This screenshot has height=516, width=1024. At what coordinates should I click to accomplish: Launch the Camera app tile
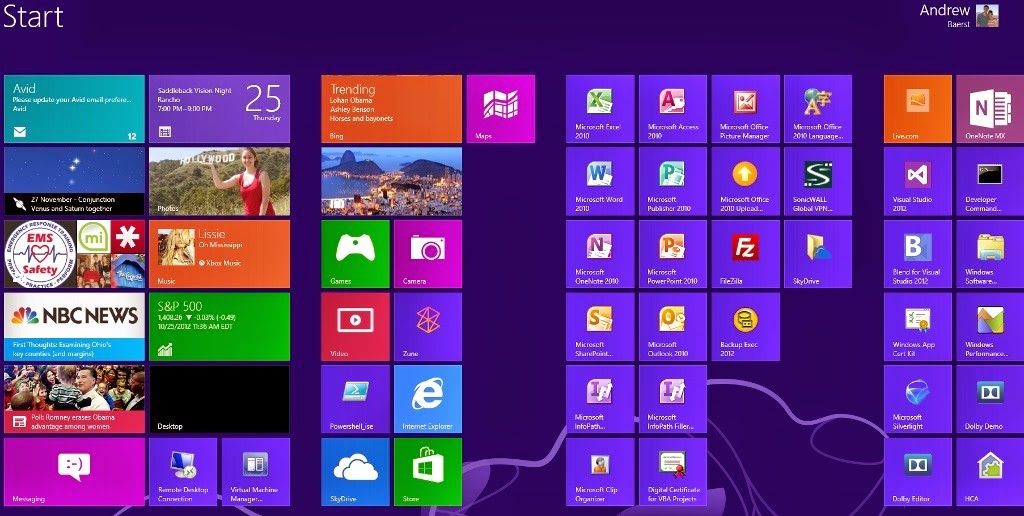pyautogui.click(x=428, y=254)
